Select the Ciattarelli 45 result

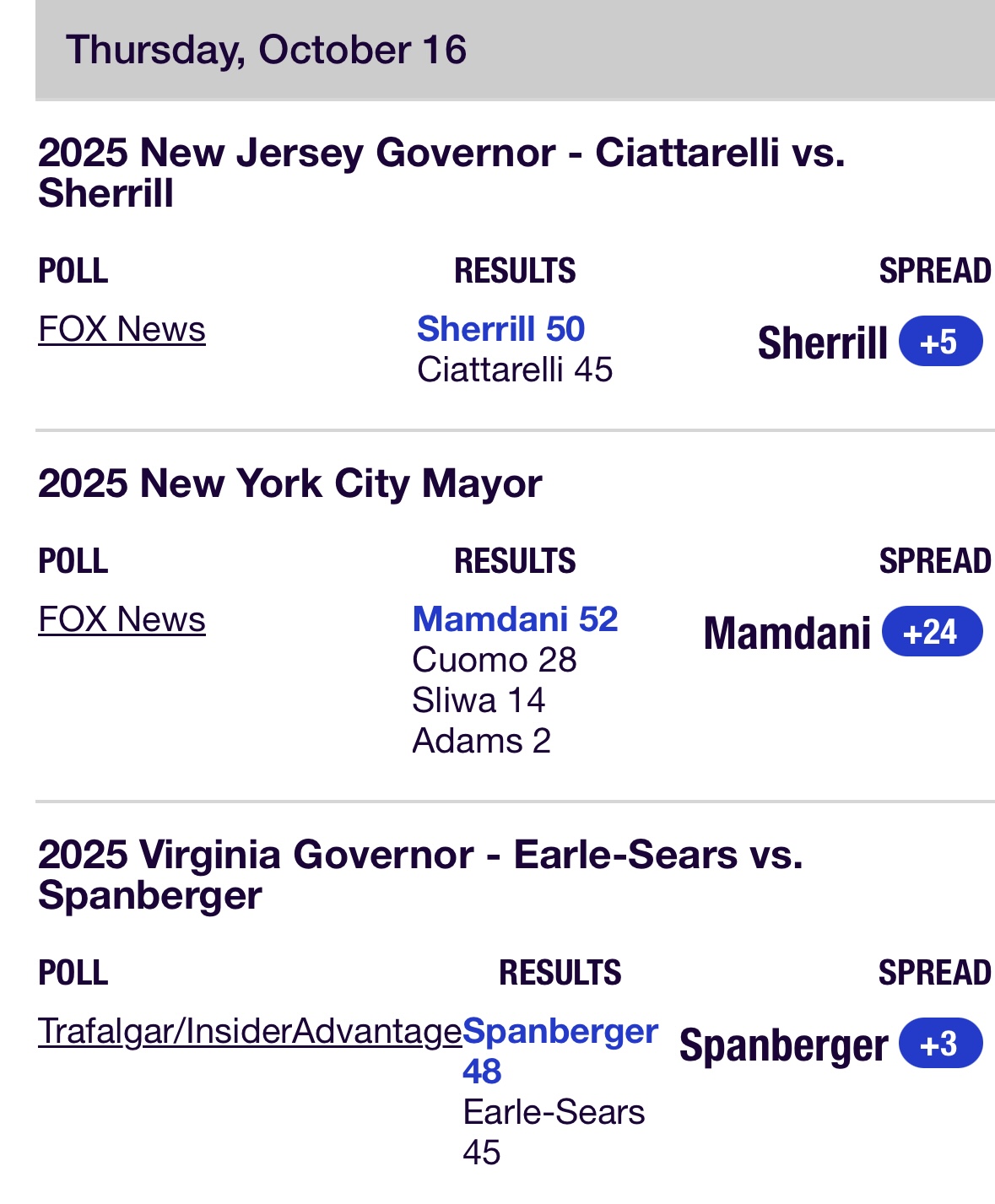coord(514,370)
